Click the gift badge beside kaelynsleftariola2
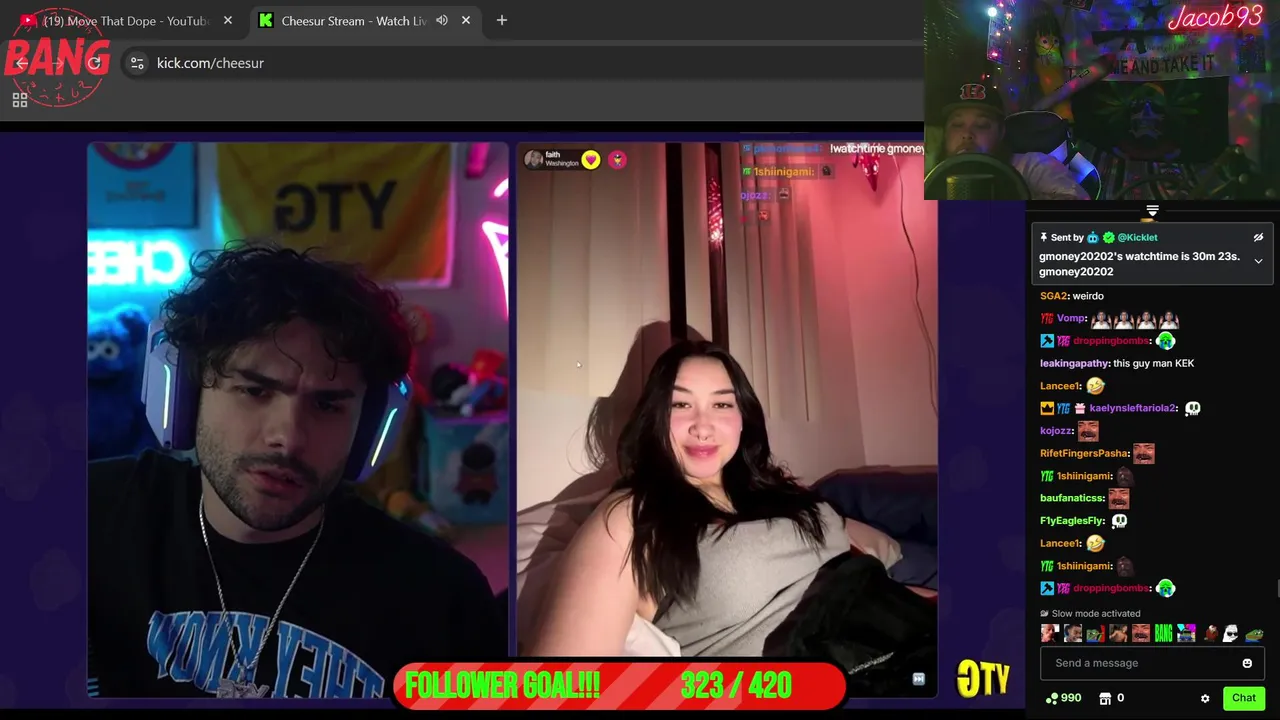The image size is (1280, 720). [1080, 408]
